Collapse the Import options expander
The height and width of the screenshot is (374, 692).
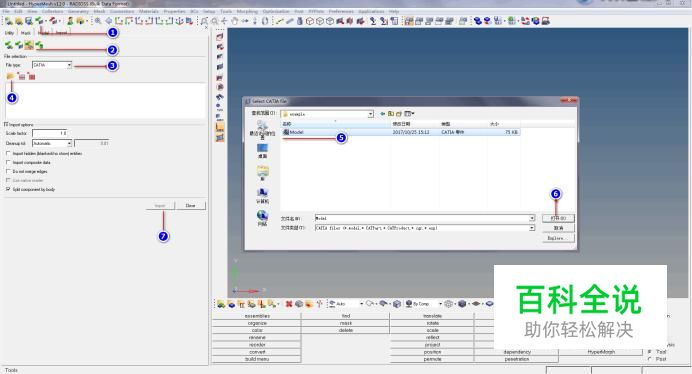pos(6,125)
